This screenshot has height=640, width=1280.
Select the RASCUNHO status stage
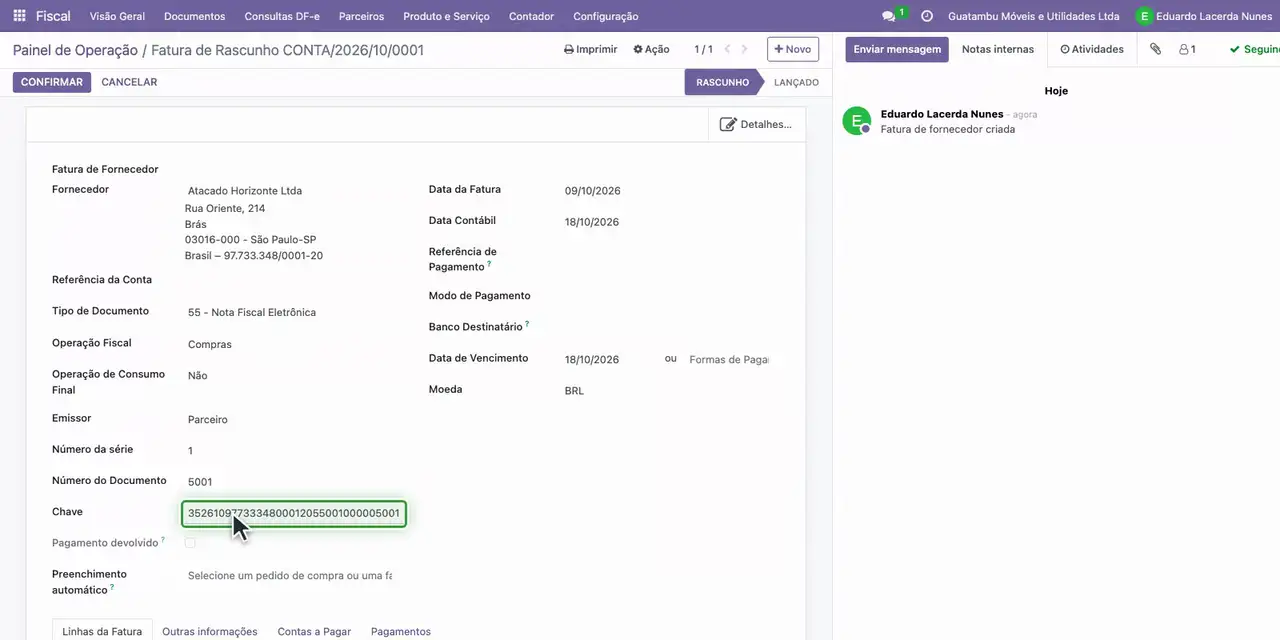[x=722, y=82]
